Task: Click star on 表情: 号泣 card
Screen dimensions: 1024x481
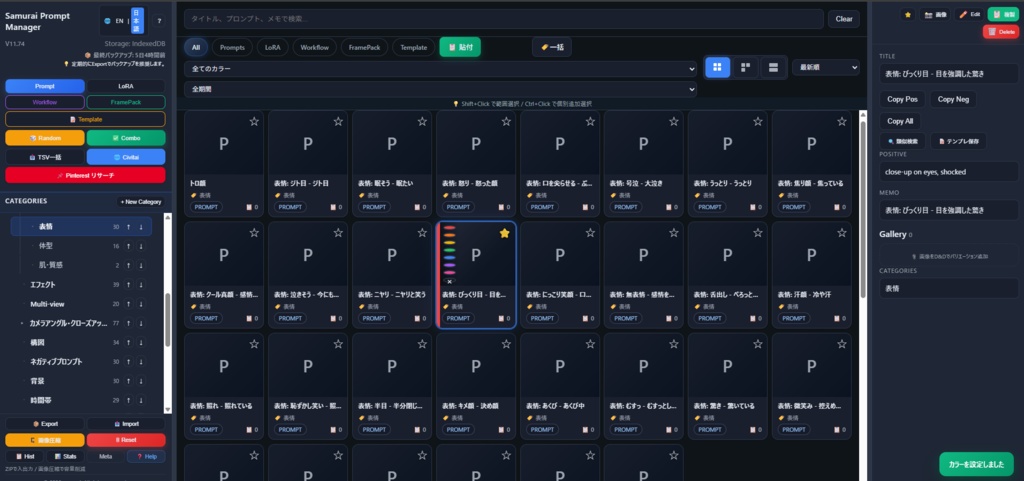Action: 674,121
